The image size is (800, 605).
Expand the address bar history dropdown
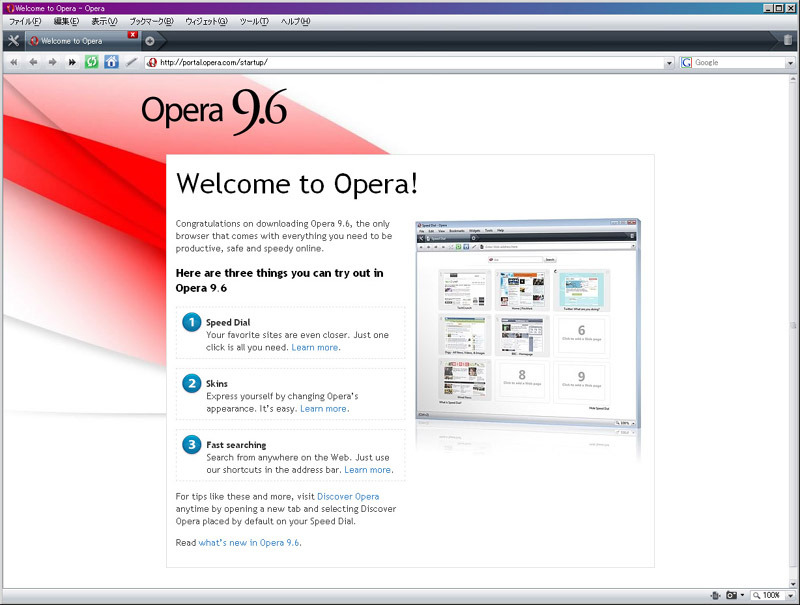click(669, 63)
